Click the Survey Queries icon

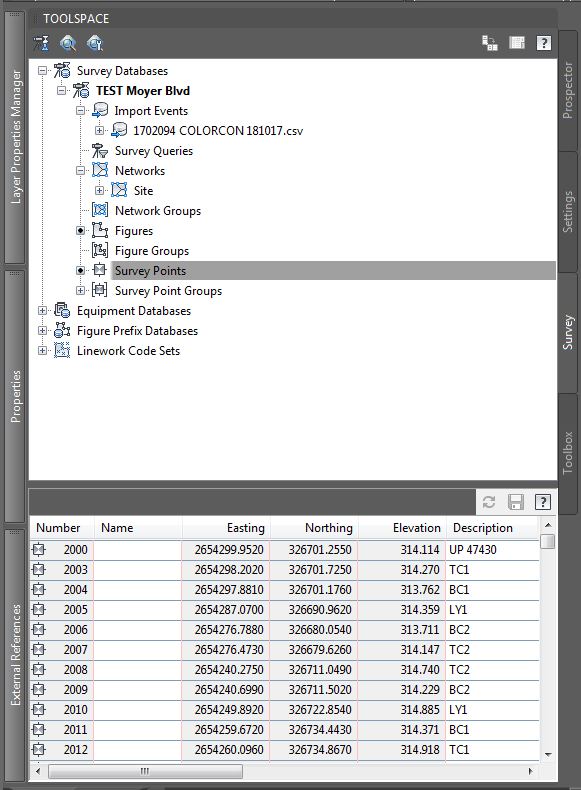point(100,151)
